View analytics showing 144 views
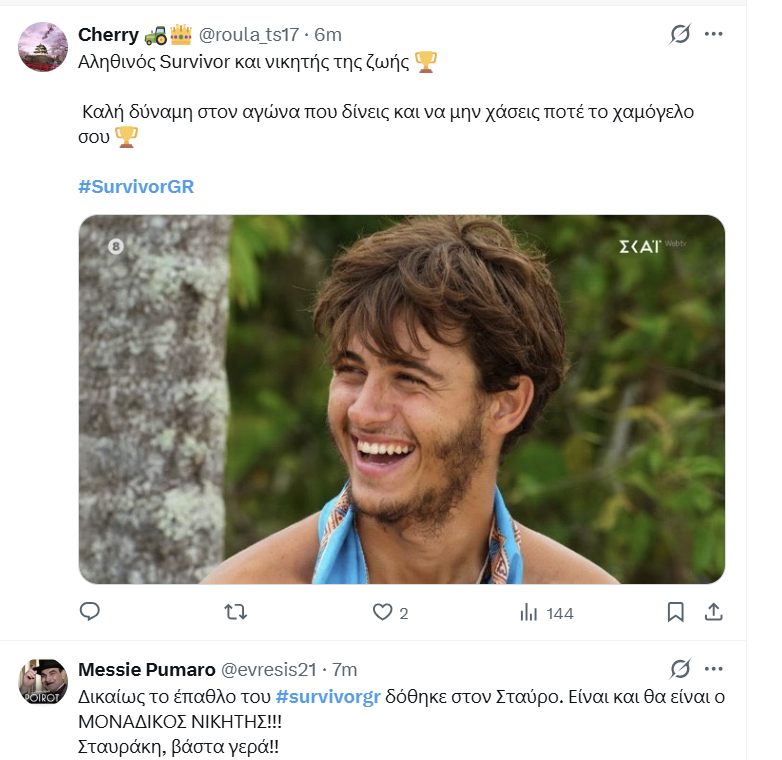 pos(547,612)
